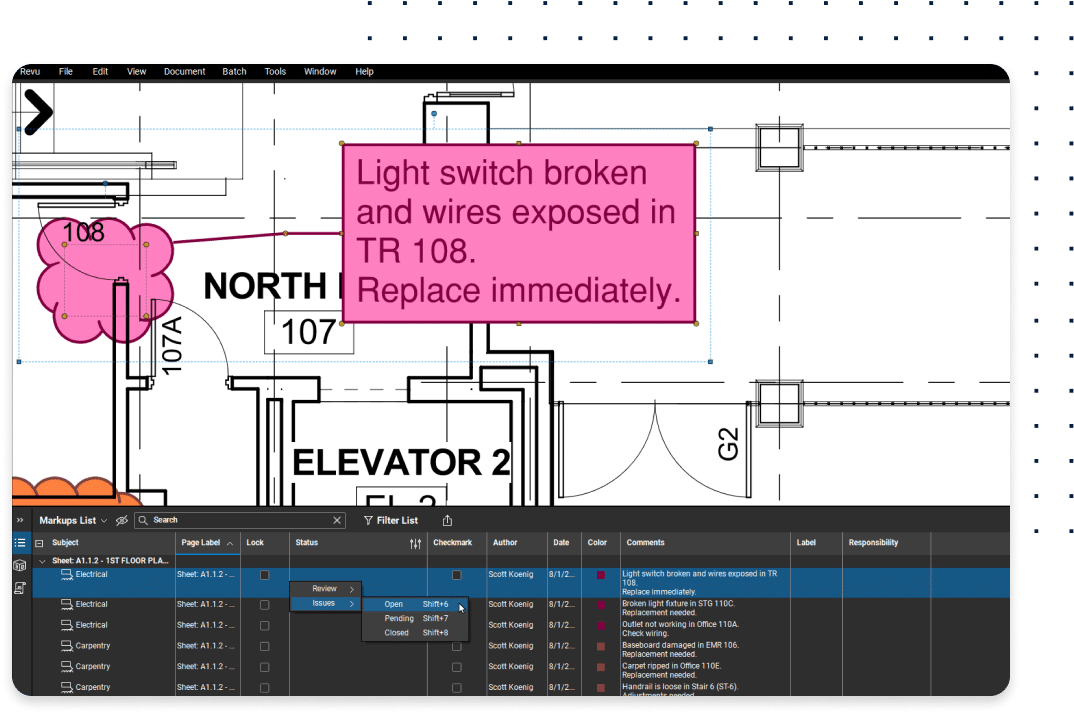
Task: Clear the markups search with X
Action: tap(337, 520)
